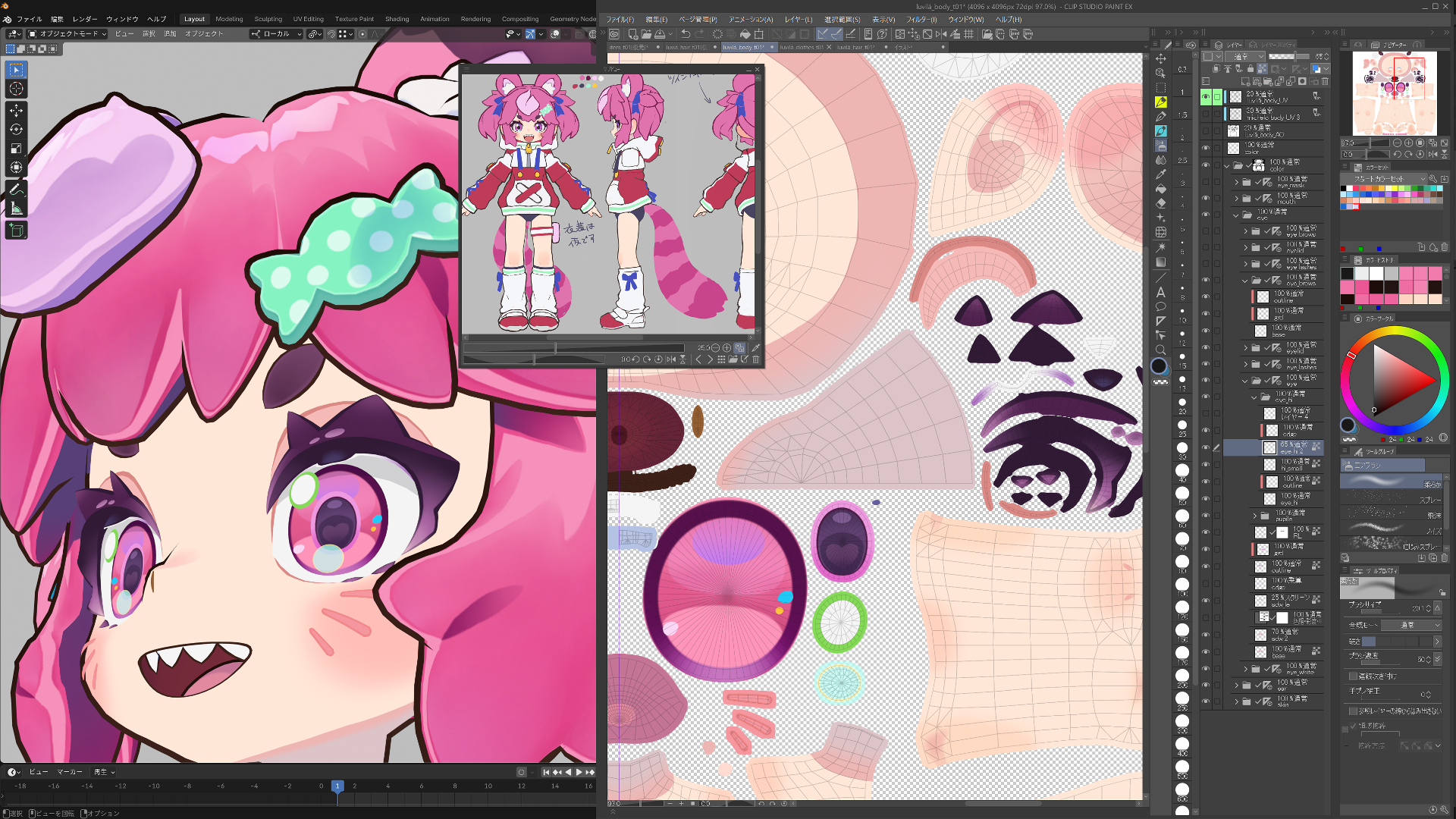Open Blender's Object Mode dropdown
The height and width of the screenshot is (819, 1456).
click(67, 34)
